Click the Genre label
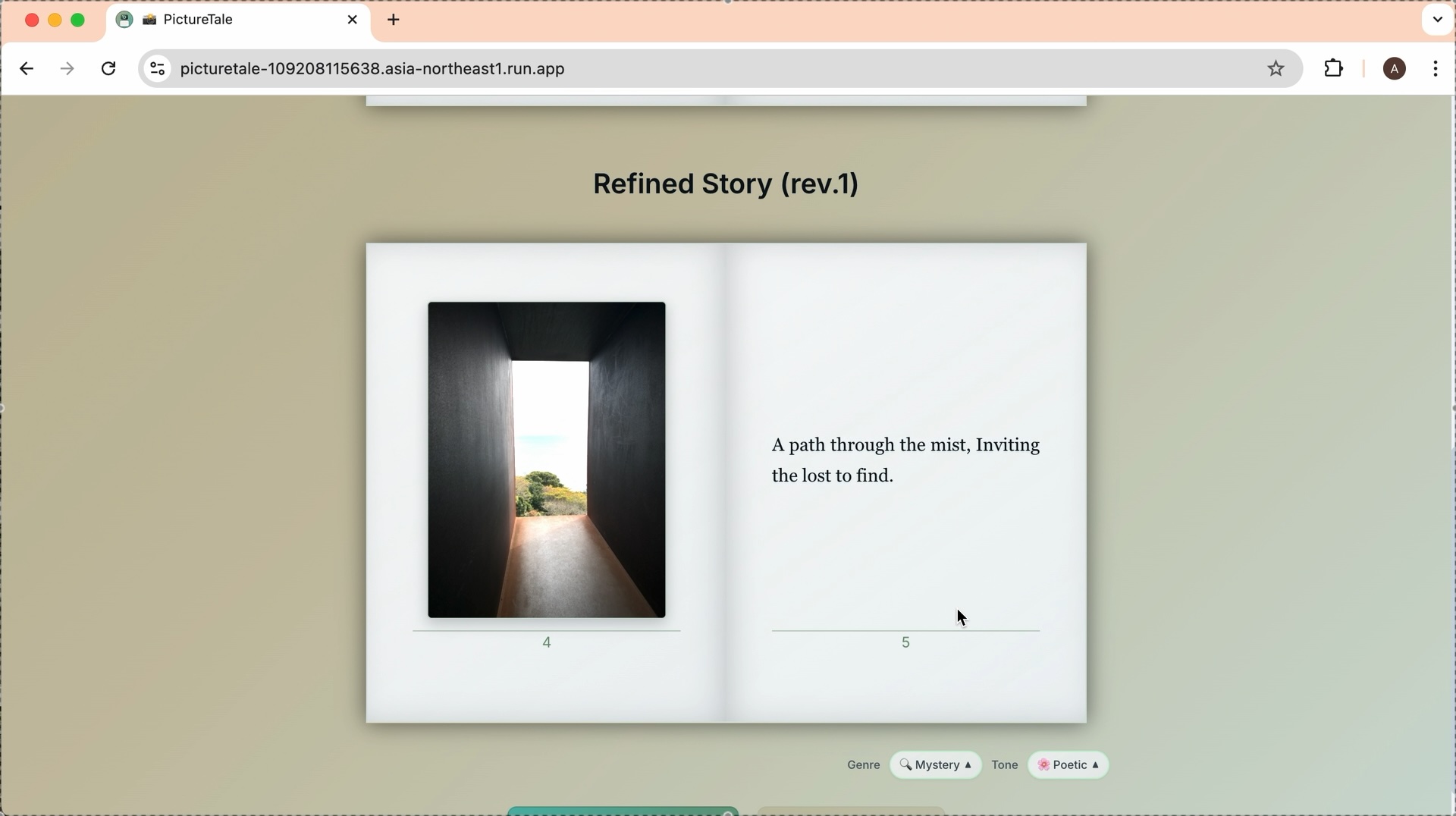Screen dimensions: 1456x816 pos(864,766)
